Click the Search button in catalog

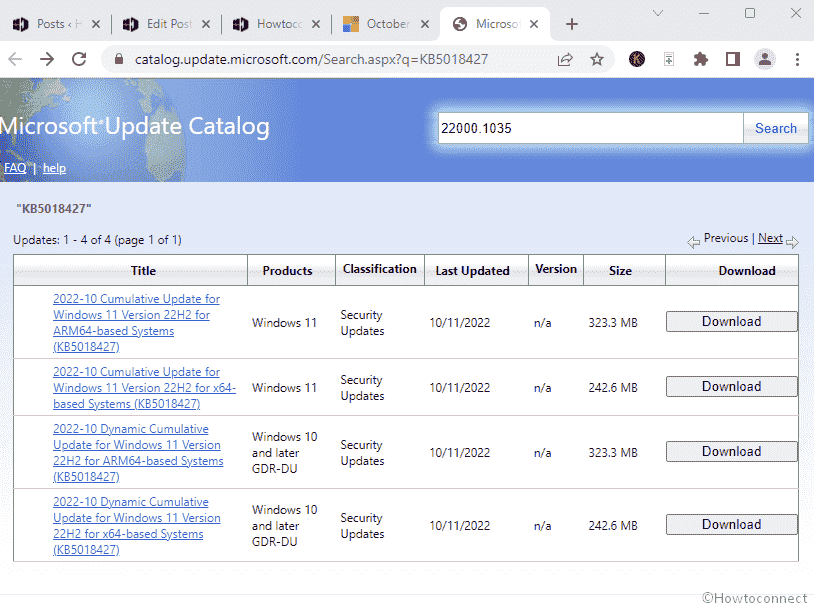(x=775, y=128)
